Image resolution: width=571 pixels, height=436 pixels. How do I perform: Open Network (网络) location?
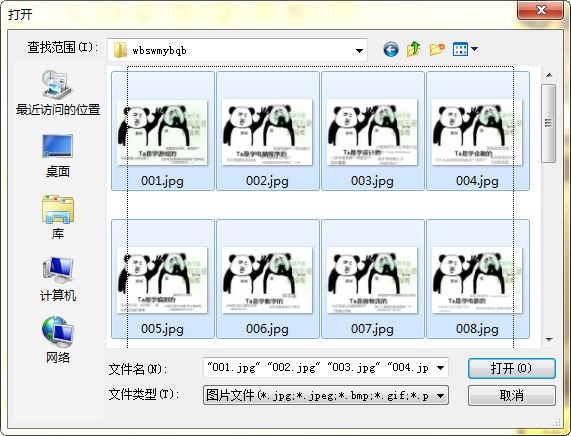point(58,340)
